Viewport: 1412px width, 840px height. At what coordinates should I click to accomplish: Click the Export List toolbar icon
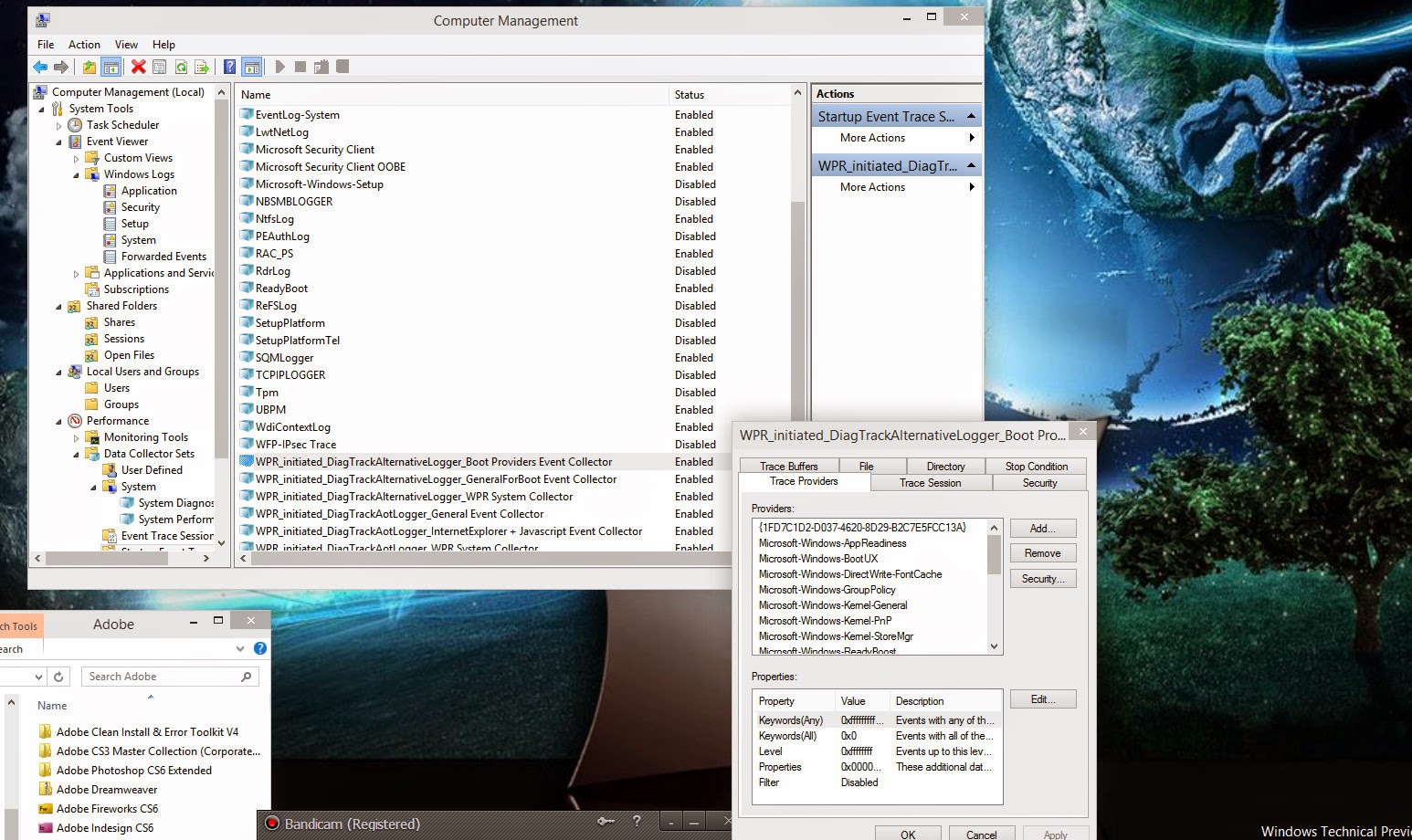coord(202,67)
